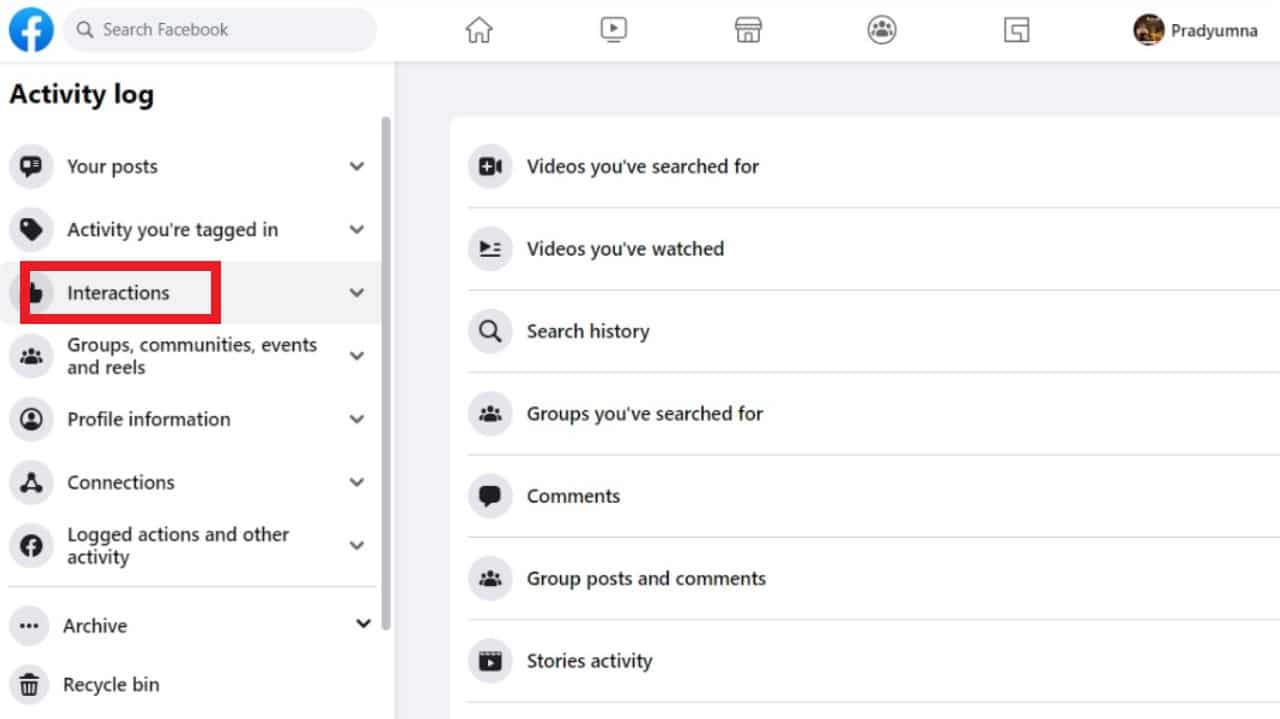
Task: Open the Comments activity entry
Action: [573, 496]
